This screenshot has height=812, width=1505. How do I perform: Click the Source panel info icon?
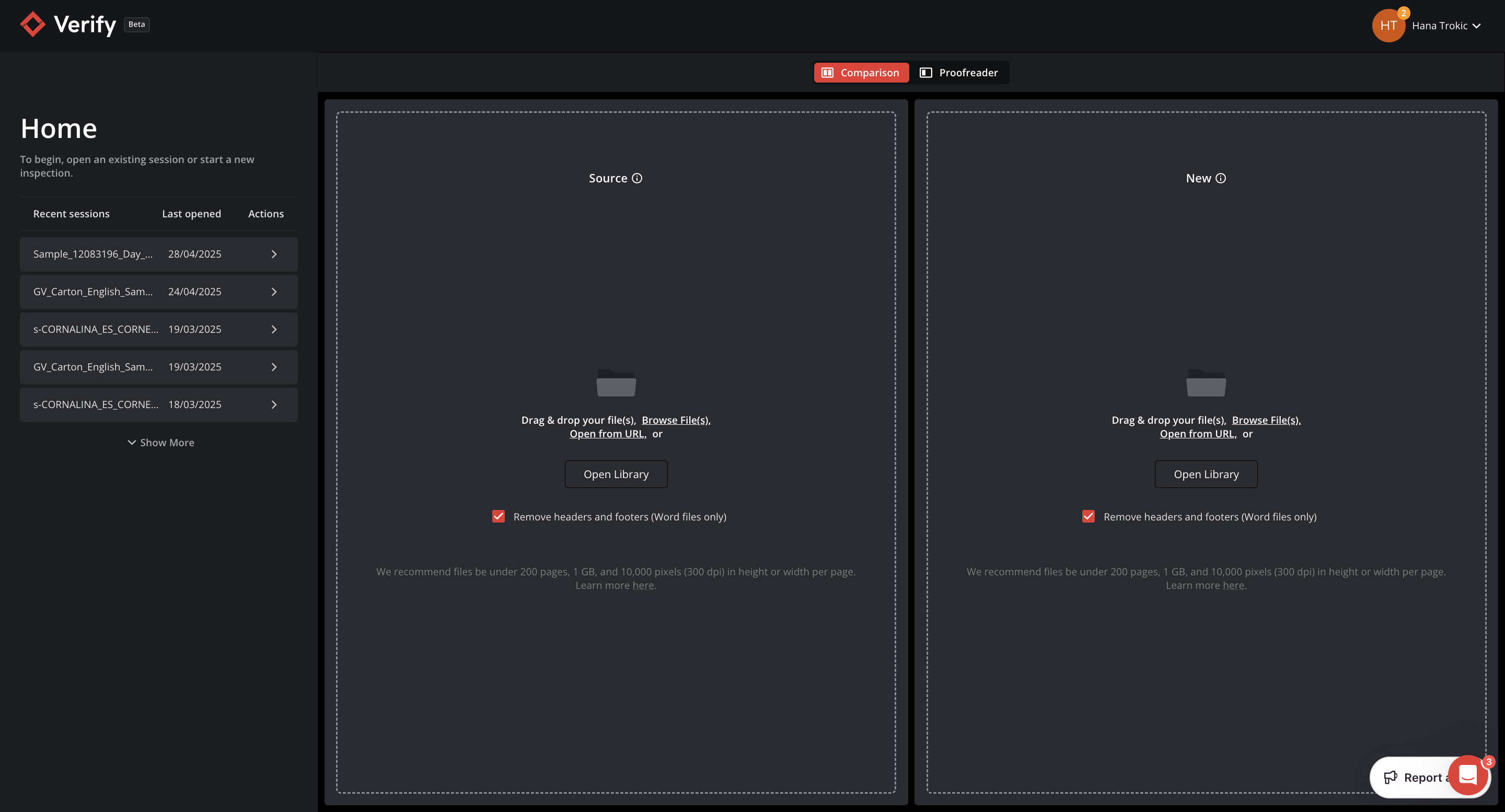click(x=637, y=178)
